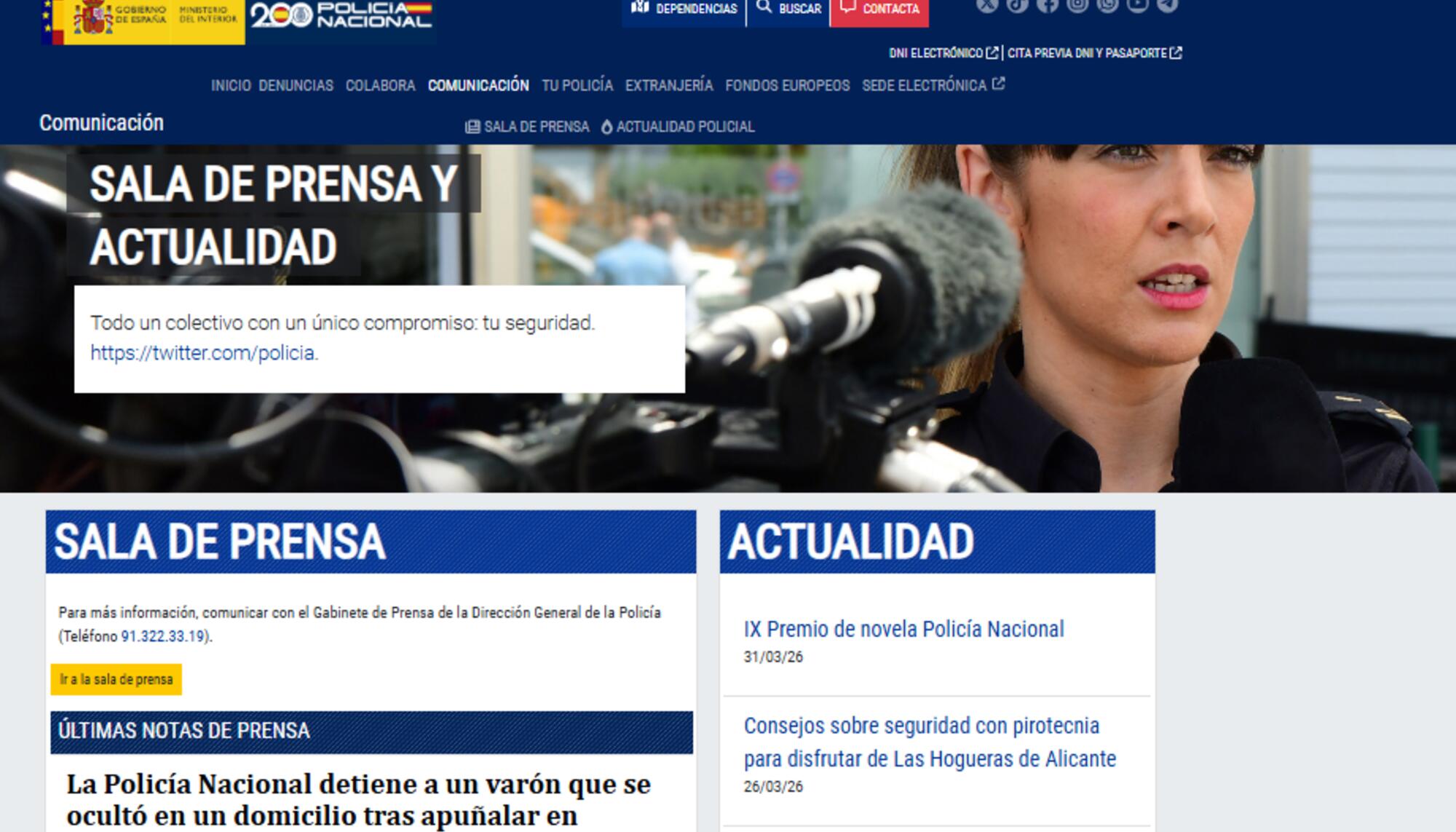
Task: Open the YouTube channel icon
Action: [x=1138, y=7]
